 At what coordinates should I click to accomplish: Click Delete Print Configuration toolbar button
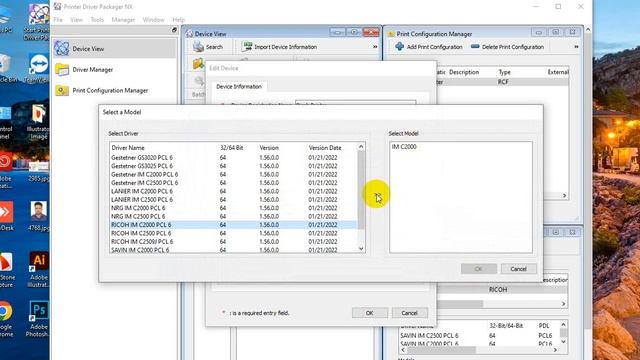(x=507, y=47)
